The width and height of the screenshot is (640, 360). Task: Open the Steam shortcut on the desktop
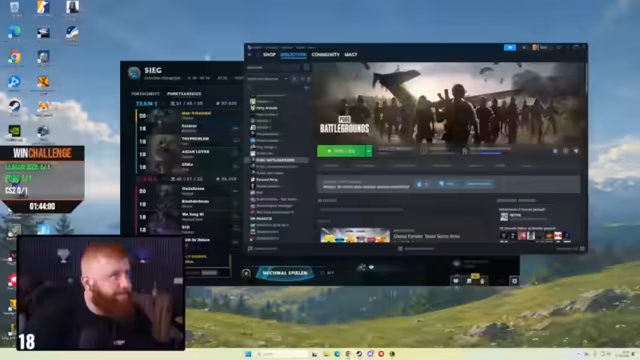pyautogui.click(x=14, y=106)
